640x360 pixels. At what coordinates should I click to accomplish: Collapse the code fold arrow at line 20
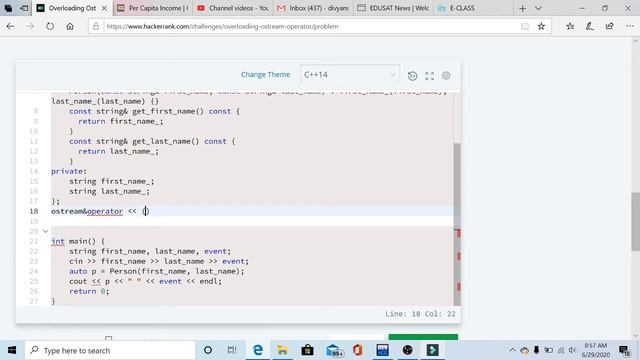coord(45,231)
